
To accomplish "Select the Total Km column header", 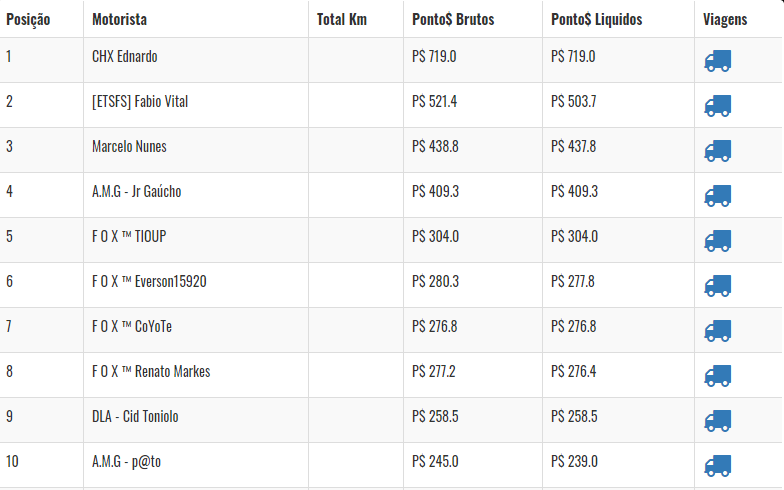I will pos(342,20).
